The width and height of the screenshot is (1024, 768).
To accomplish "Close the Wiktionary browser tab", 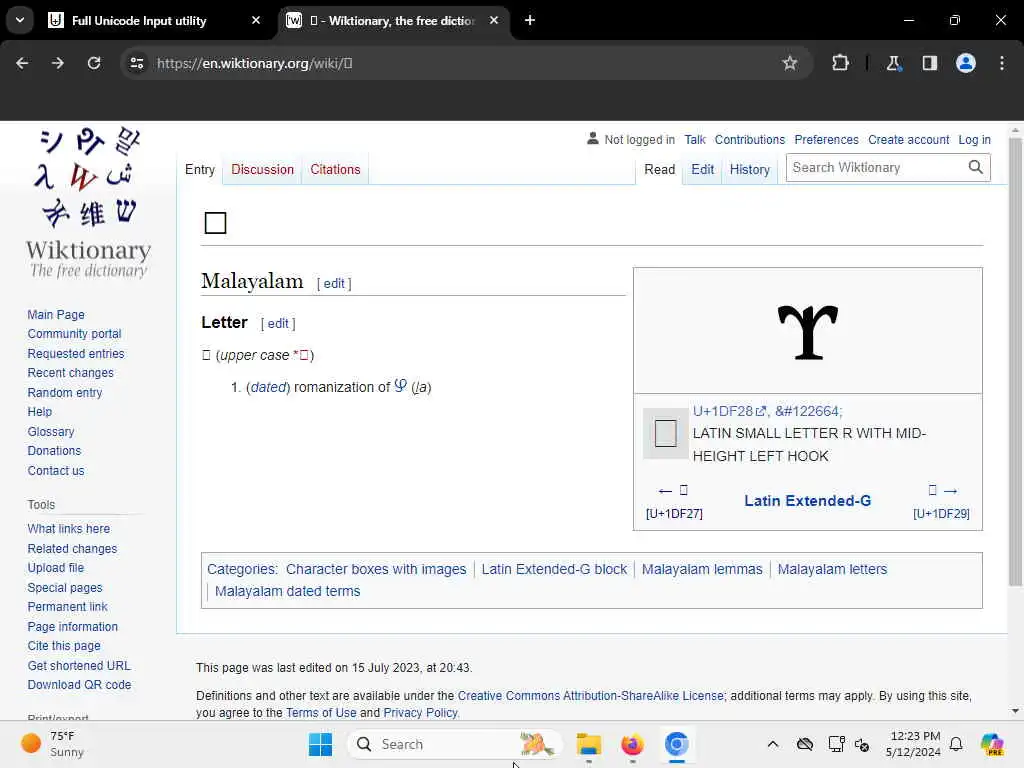I will [x=494, y=20].
